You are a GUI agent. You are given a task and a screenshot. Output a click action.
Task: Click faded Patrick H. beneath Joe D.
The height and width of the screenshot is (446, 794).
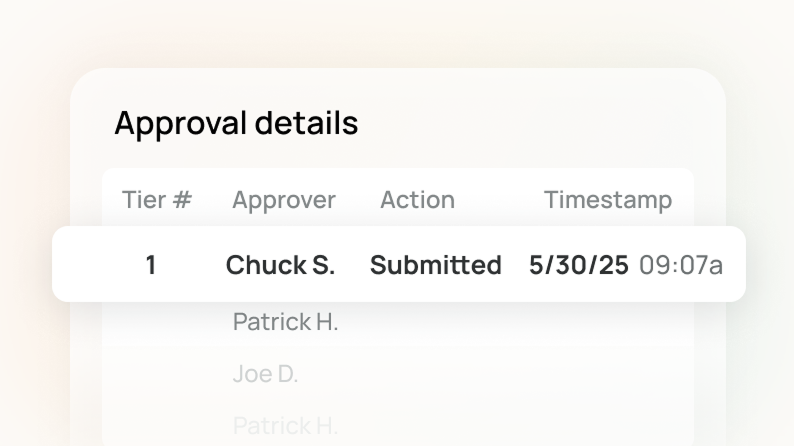285,426
